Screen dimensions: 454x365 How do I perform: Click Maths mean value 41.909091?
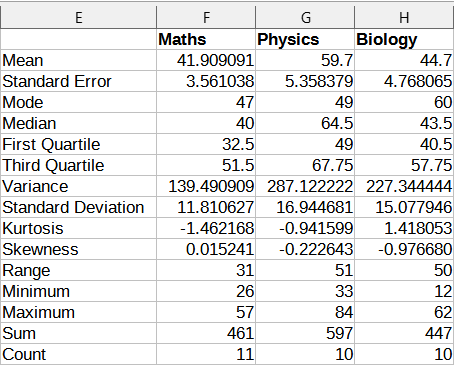pyautogui.click(x=206, y=60)
